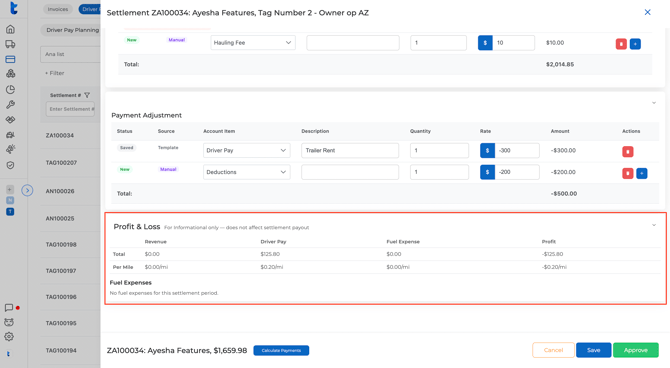670x368 pixels.
Task: Select settlement TAG100197 in the list
Action: pyautogui.click(x=61, y=271)
